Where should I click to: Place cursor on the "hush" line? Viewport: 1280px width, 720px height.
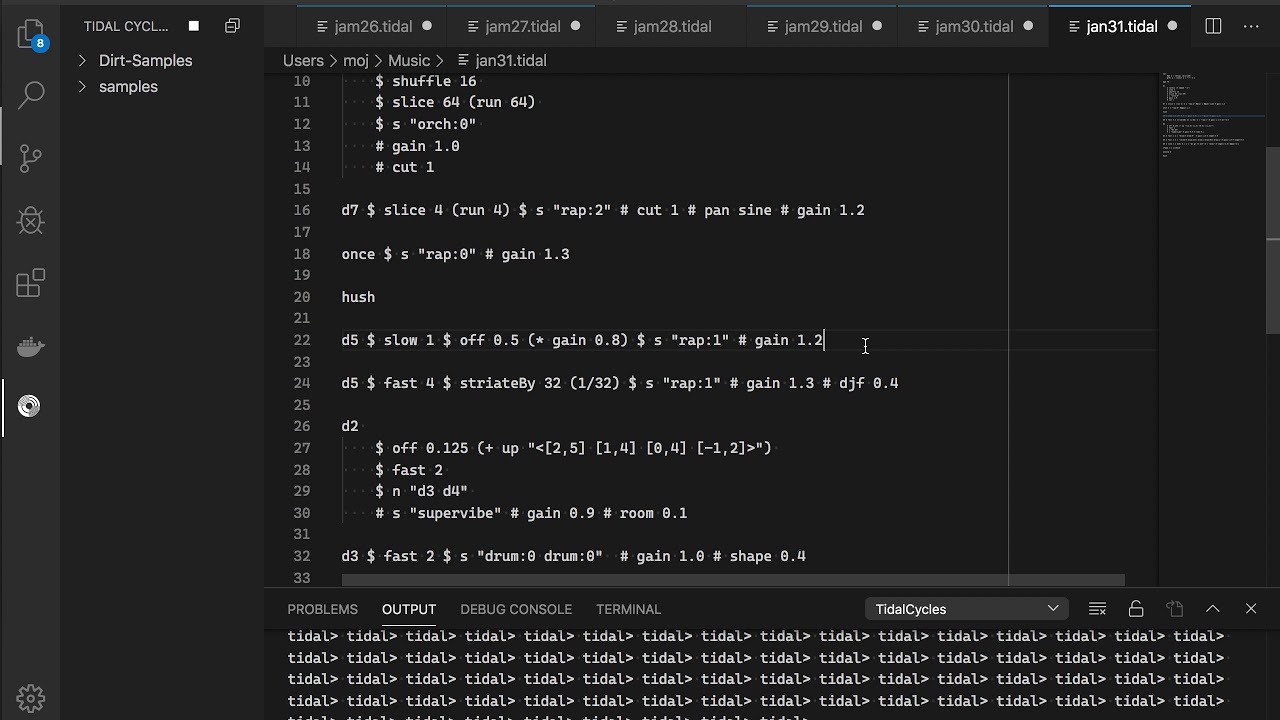pos(358,297)
